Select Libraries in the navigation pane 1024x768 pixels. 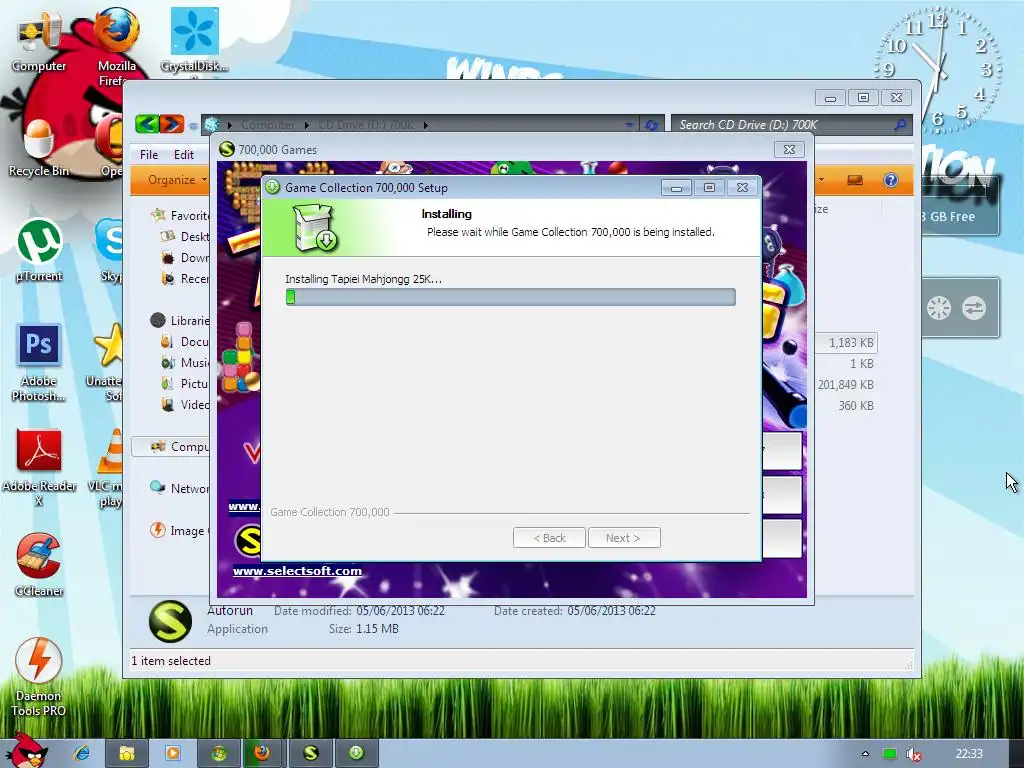click(180, 320)
